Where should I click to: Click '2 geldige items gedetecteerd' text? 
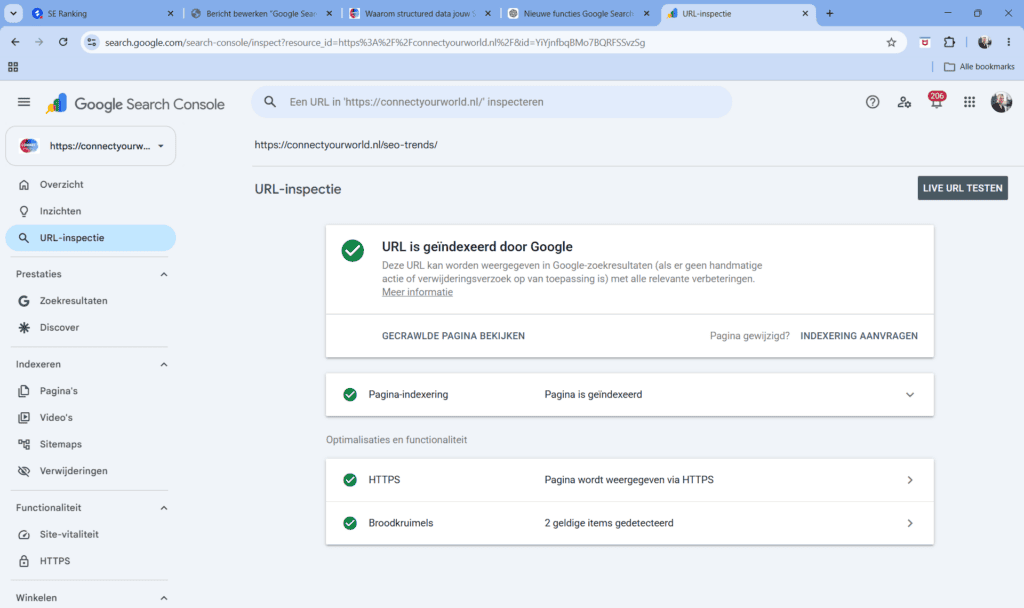pos(609,523)
